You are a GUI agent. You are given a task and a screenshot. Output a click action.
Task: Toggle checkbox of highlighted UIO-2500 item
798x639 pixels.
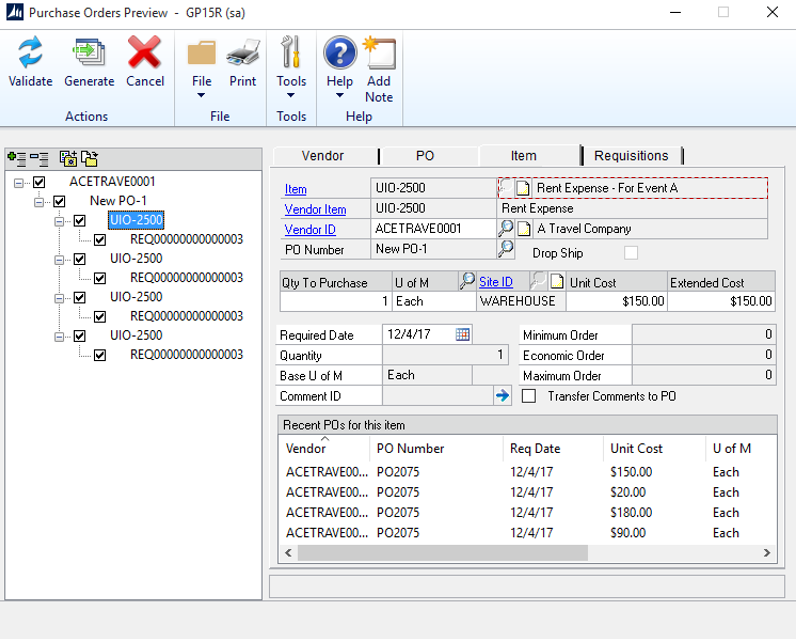click(x=80, y=220)
